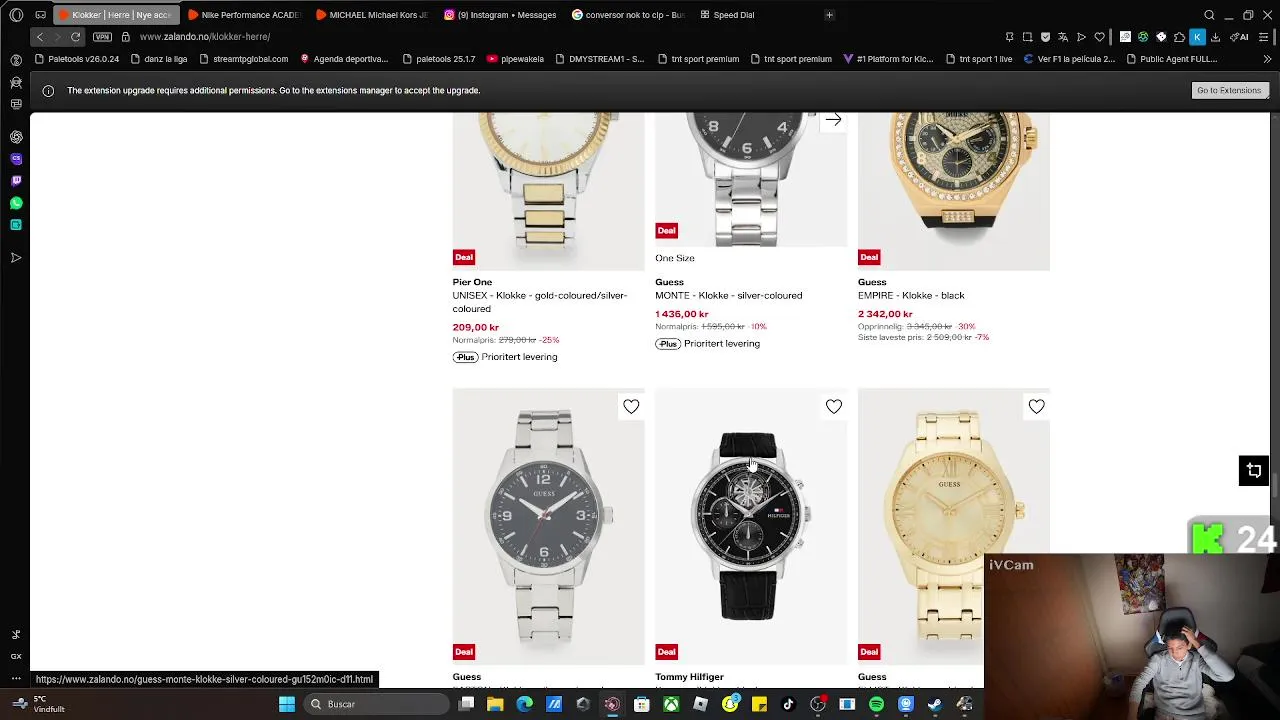Click the snapshot crop button on page edge
This screenshot has height=720, width=1280.
coord(1254,471)
